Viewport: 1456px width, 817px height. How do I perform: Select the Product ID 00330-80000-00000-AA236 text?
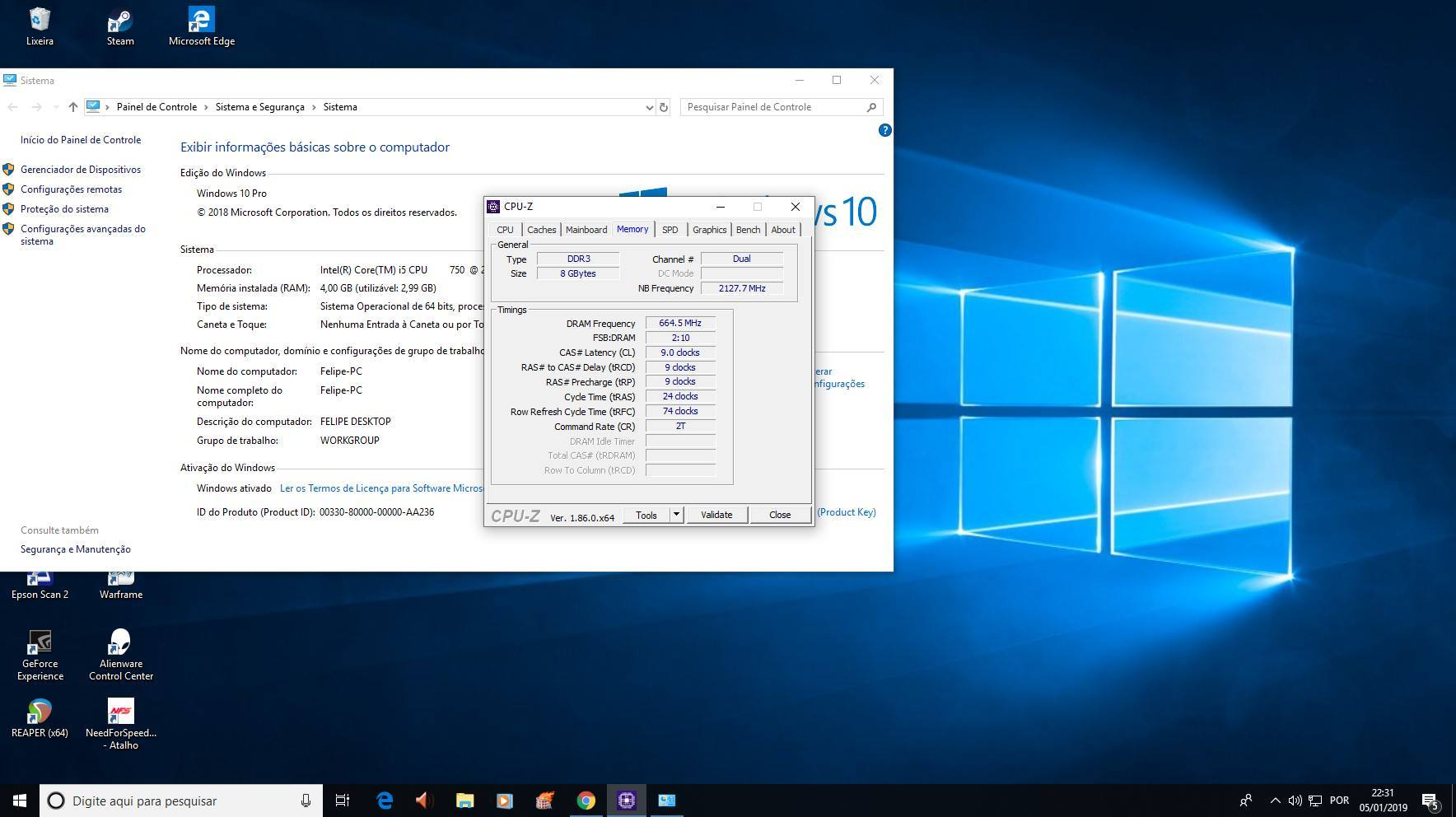point(376,512)
